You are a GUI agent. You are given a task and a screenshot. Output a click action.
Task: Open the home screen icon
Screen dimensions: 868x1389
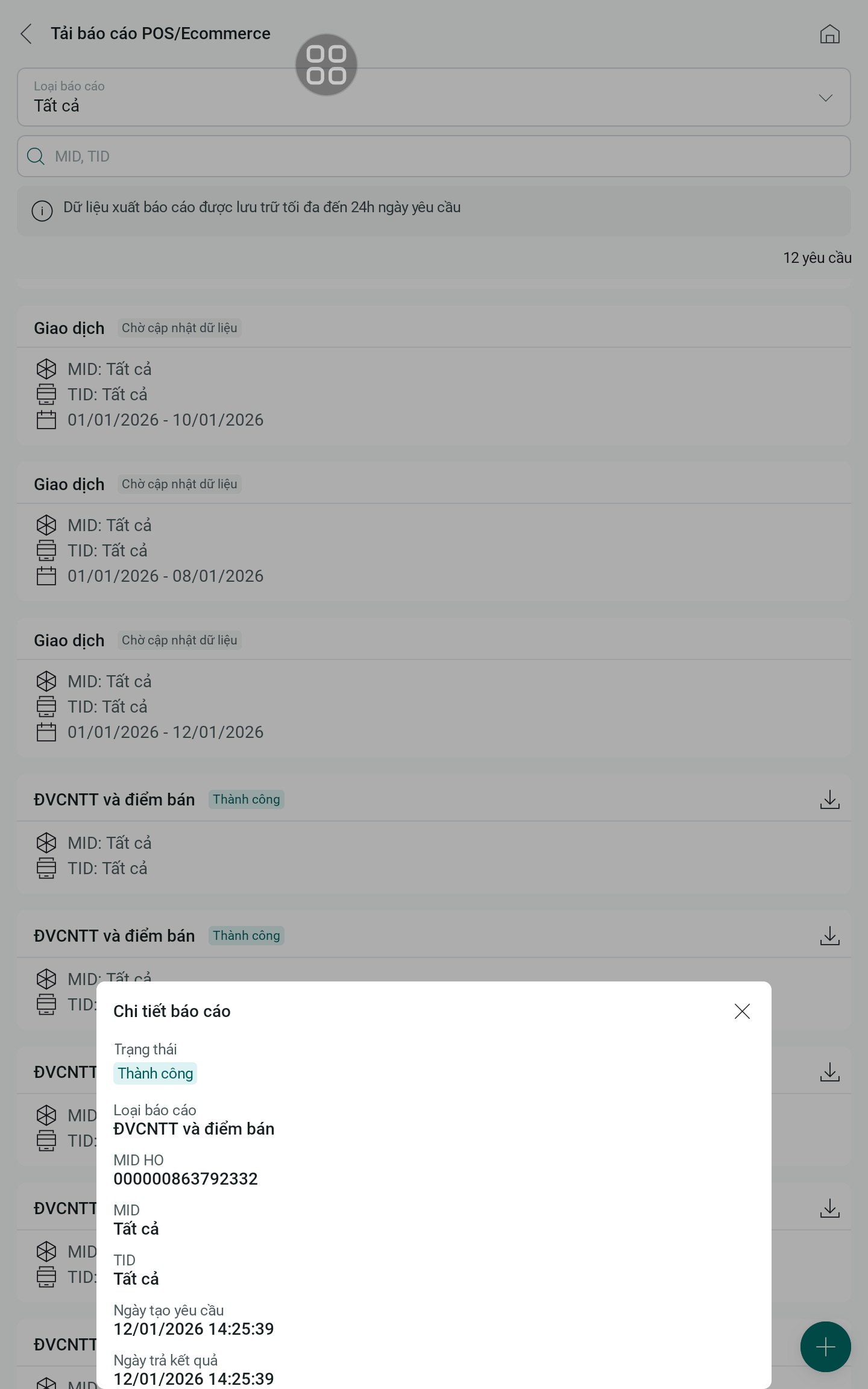tap(829, 34)
